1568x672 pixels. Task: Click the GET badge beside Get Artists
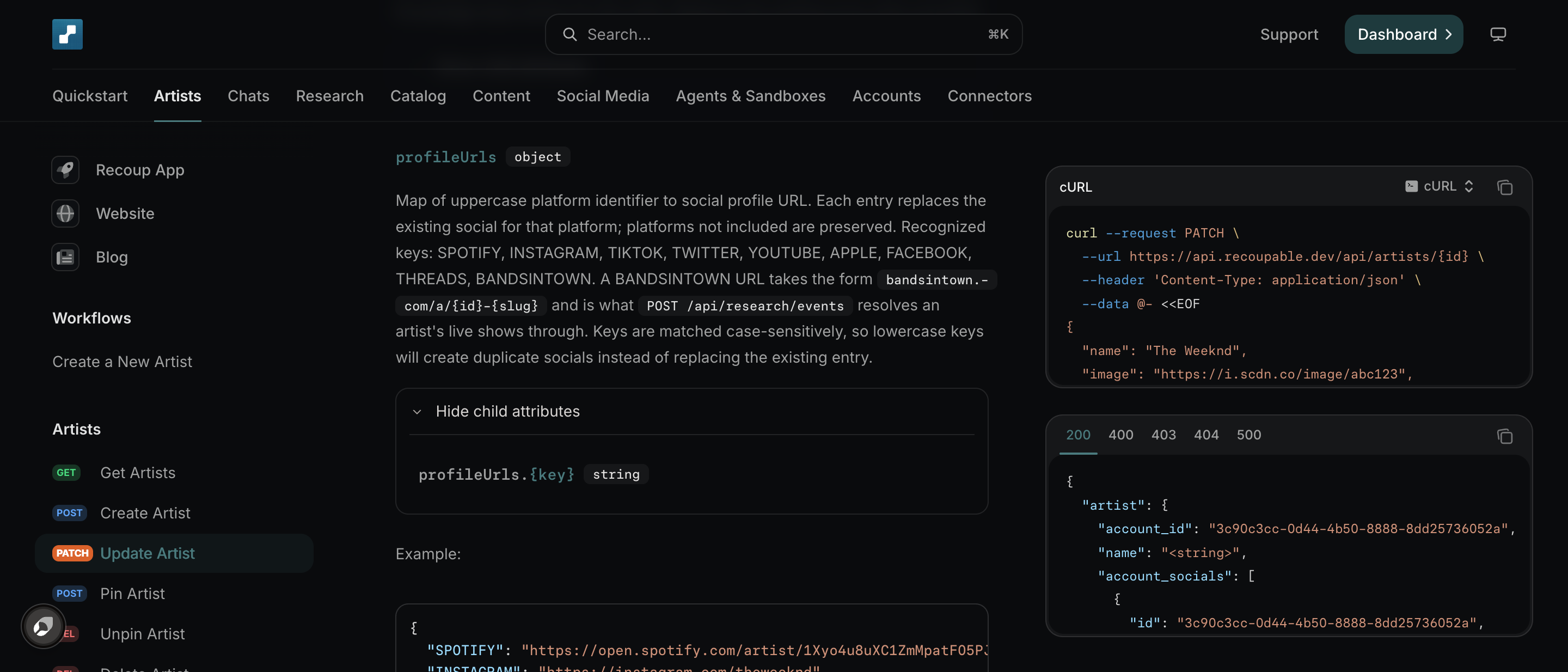(66, 472)
